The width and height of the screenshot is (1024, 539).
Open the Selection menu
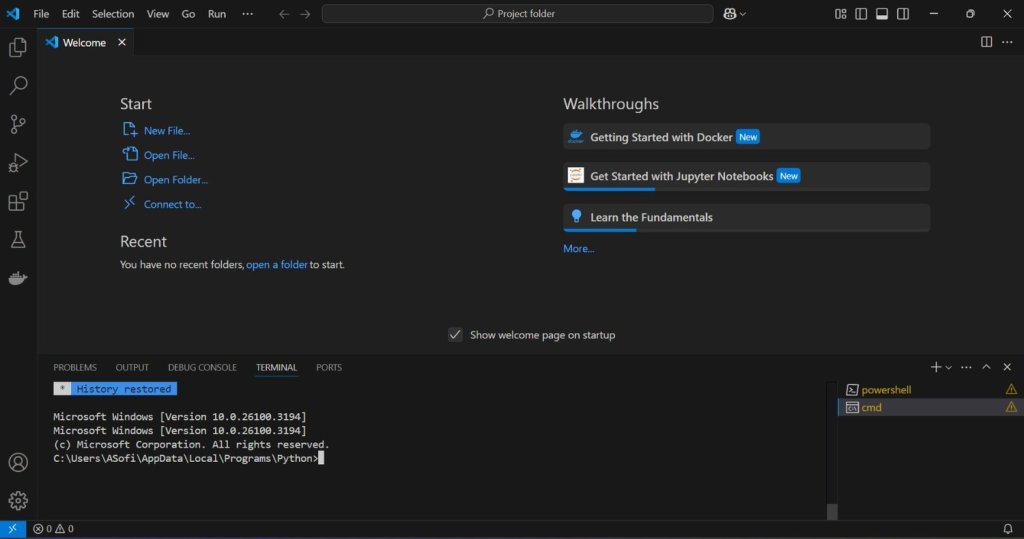pyautogui.click(x=112, y=14)
